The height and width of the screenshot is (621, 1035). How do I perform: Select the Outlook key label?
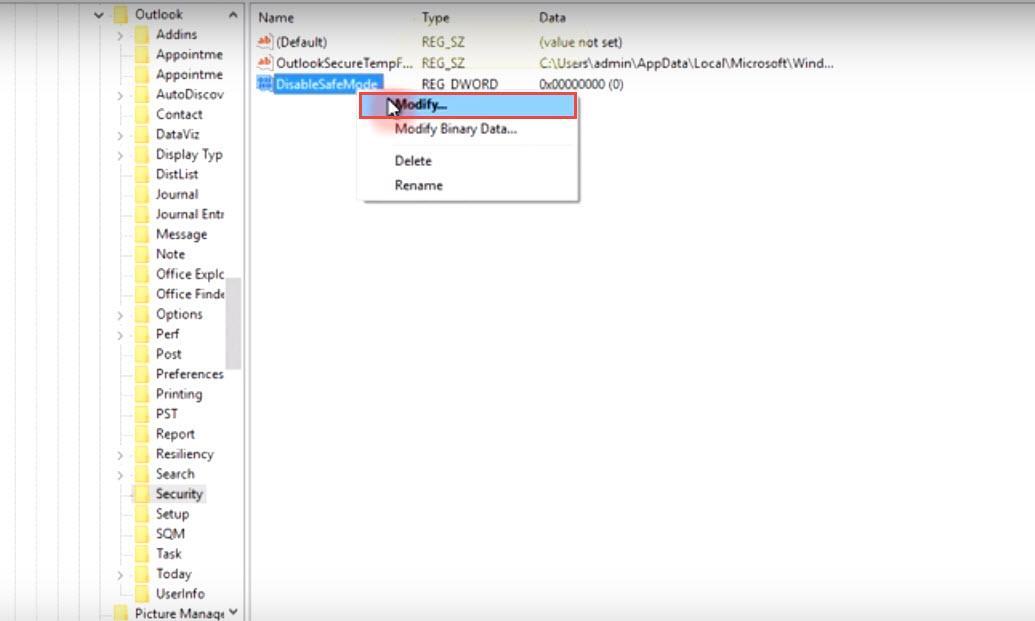coord(158,15)
